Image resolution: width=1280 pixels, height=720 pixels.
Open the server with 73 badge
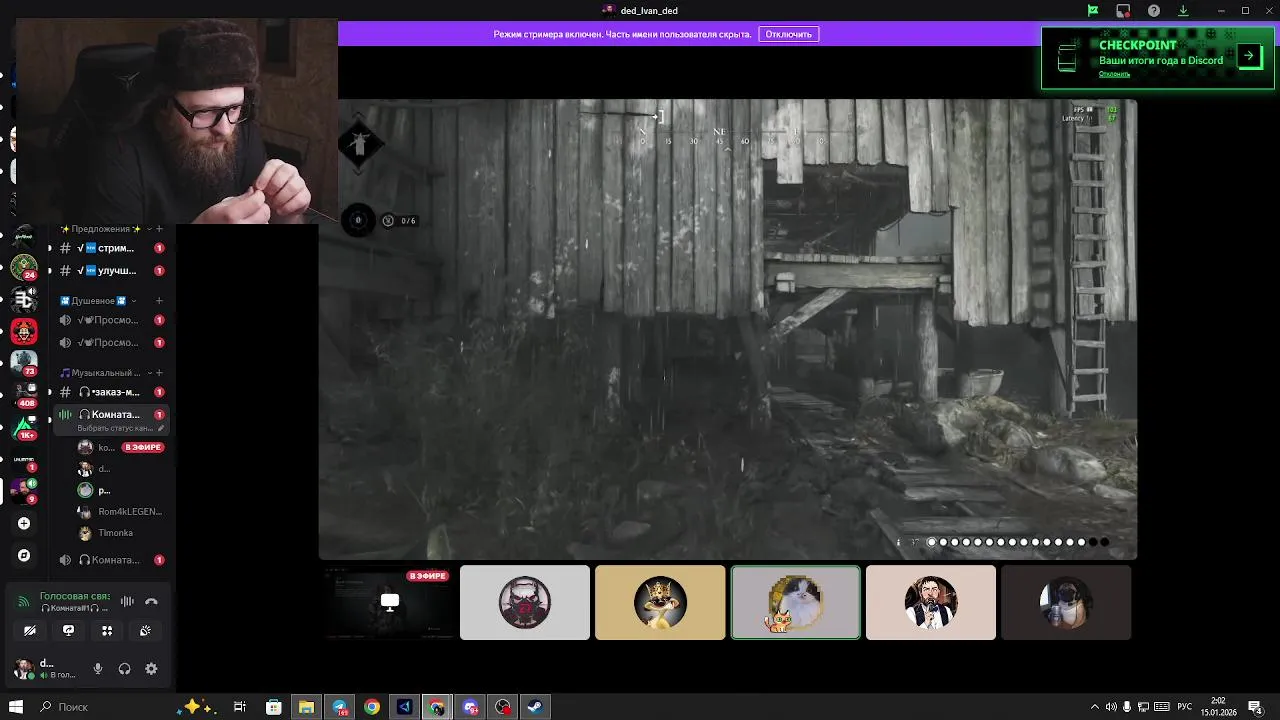tap(24, 362)
